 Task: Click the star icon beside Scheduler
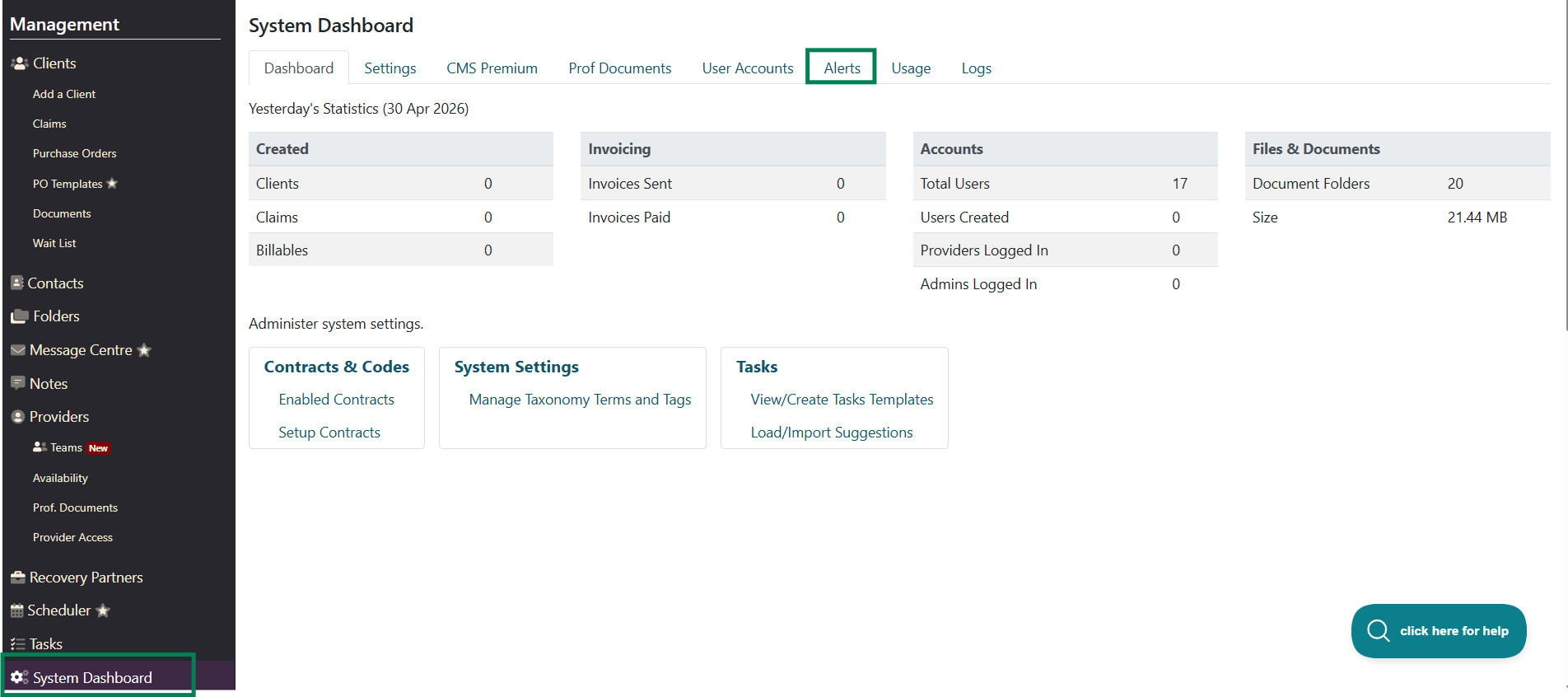(x=103, y=610)
